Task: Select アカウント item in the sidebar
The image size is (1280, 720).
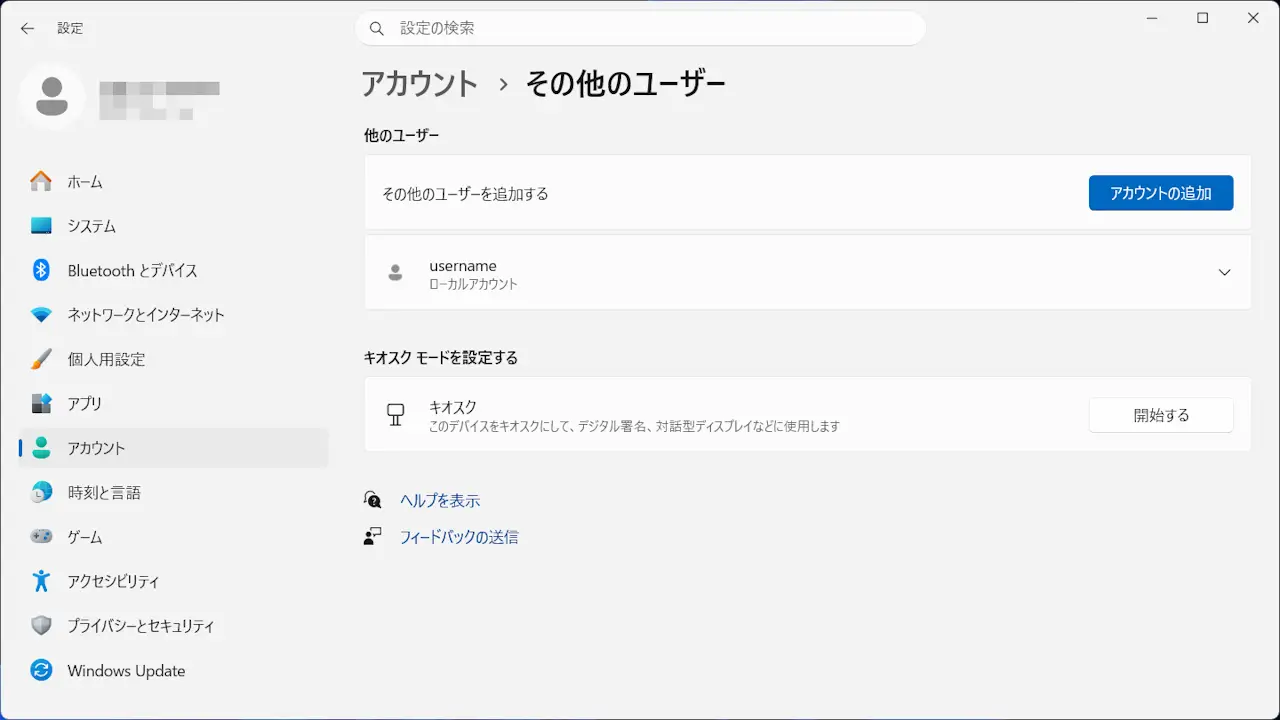Action: (x=96, y=448)
